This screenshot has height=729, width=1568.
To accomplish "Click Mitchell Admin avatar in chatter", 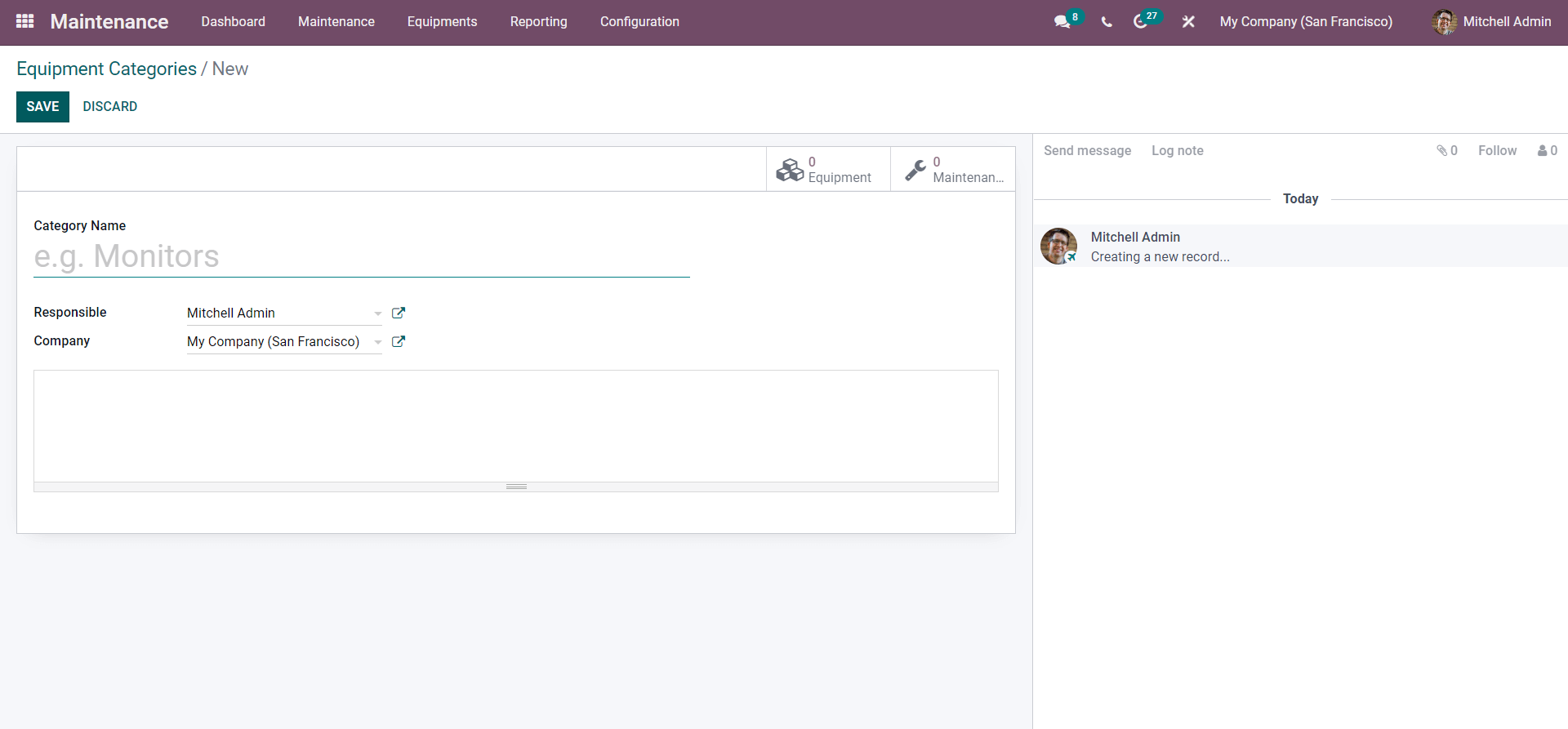I will (x=1058, y=246).
